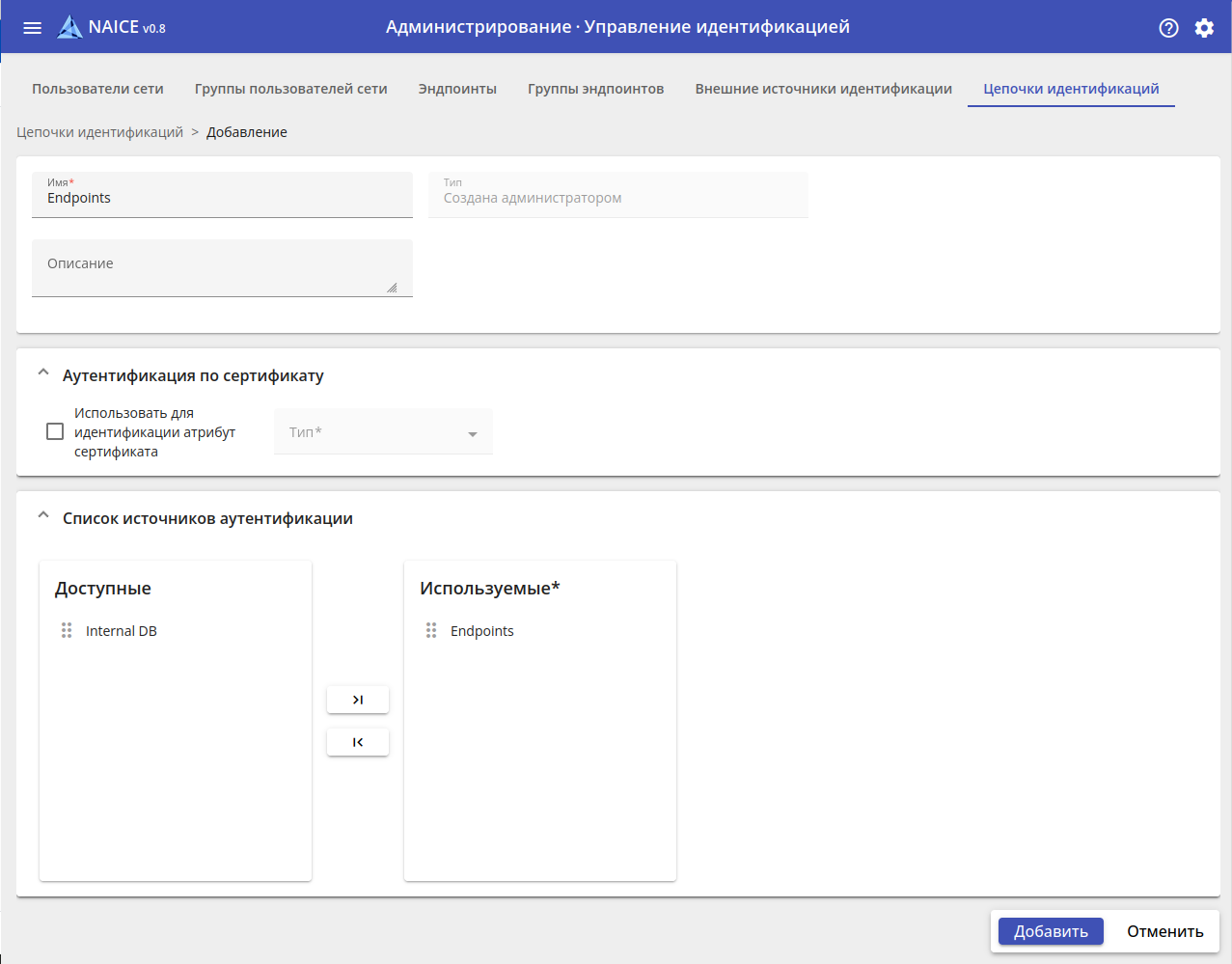This screenshot has width=1232, height=964.
Task: Open the hamburger navigation menu
Action: pos(32,28)
